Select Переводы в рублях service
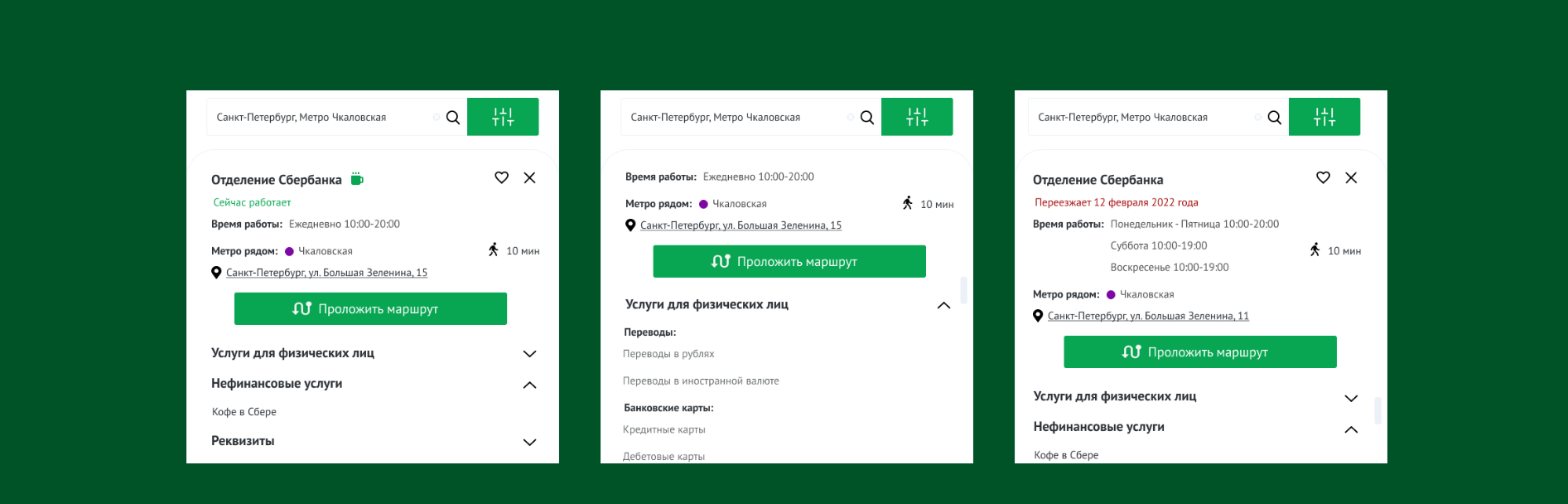1568x504 pixels. tap(668, 354)
